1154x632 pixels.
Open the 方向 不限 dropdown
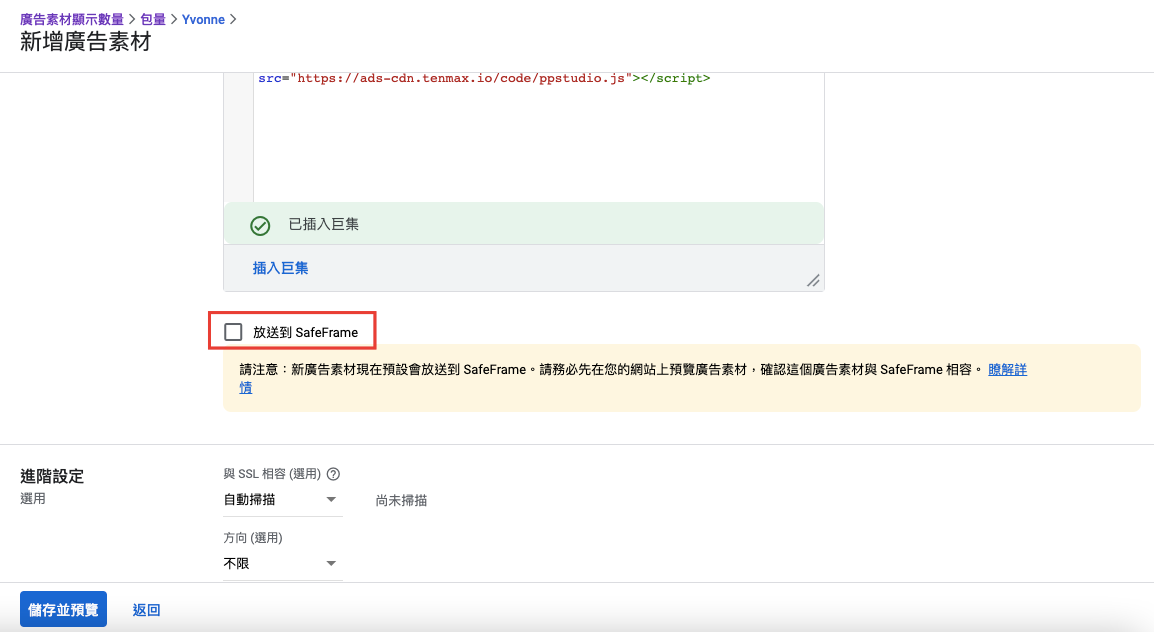tap(283, 564)
